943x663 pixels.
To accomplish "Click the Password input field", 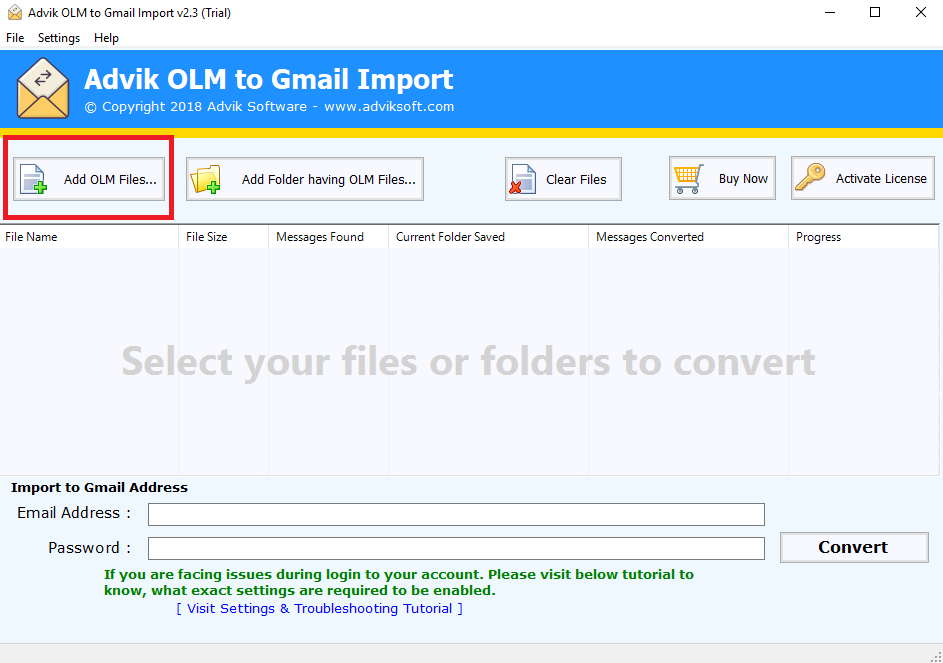I will (456, 548).
